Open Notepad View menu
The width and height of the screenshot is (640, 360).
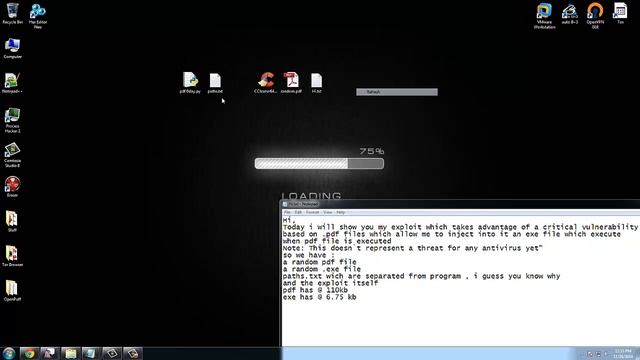328,212
